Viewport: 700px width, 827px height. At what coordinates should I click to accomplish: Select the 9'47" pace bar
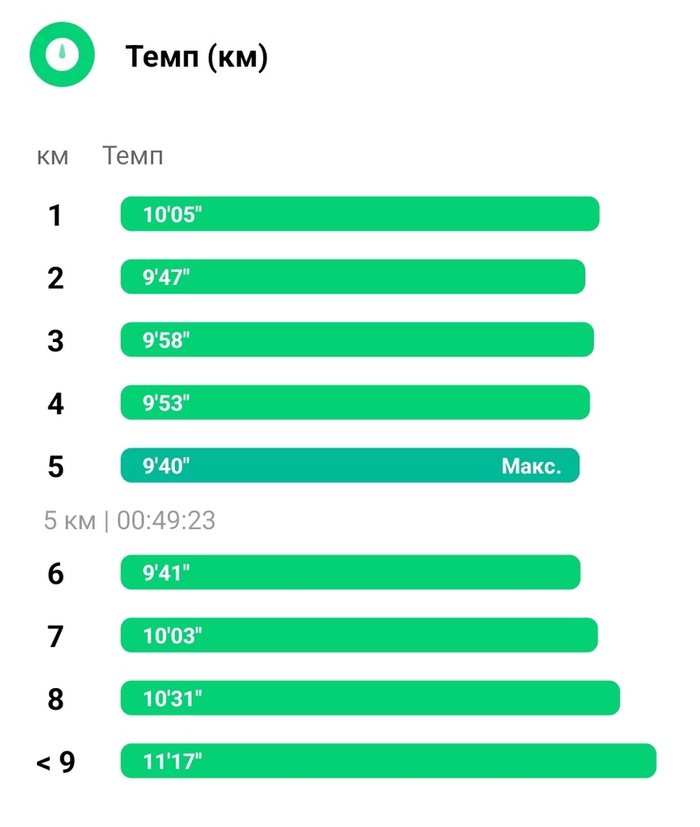(352, 277)
